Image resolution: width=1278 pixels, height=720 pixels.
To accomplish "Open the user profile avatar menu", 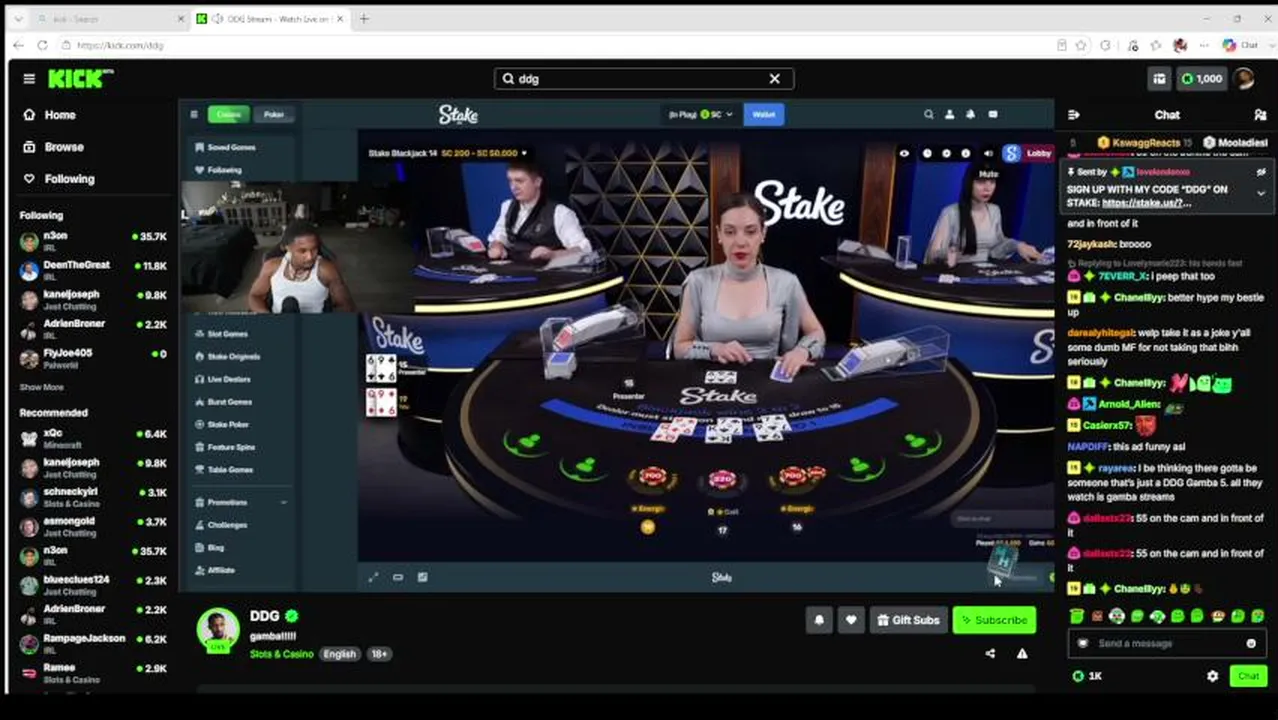I will [1244, 79].
